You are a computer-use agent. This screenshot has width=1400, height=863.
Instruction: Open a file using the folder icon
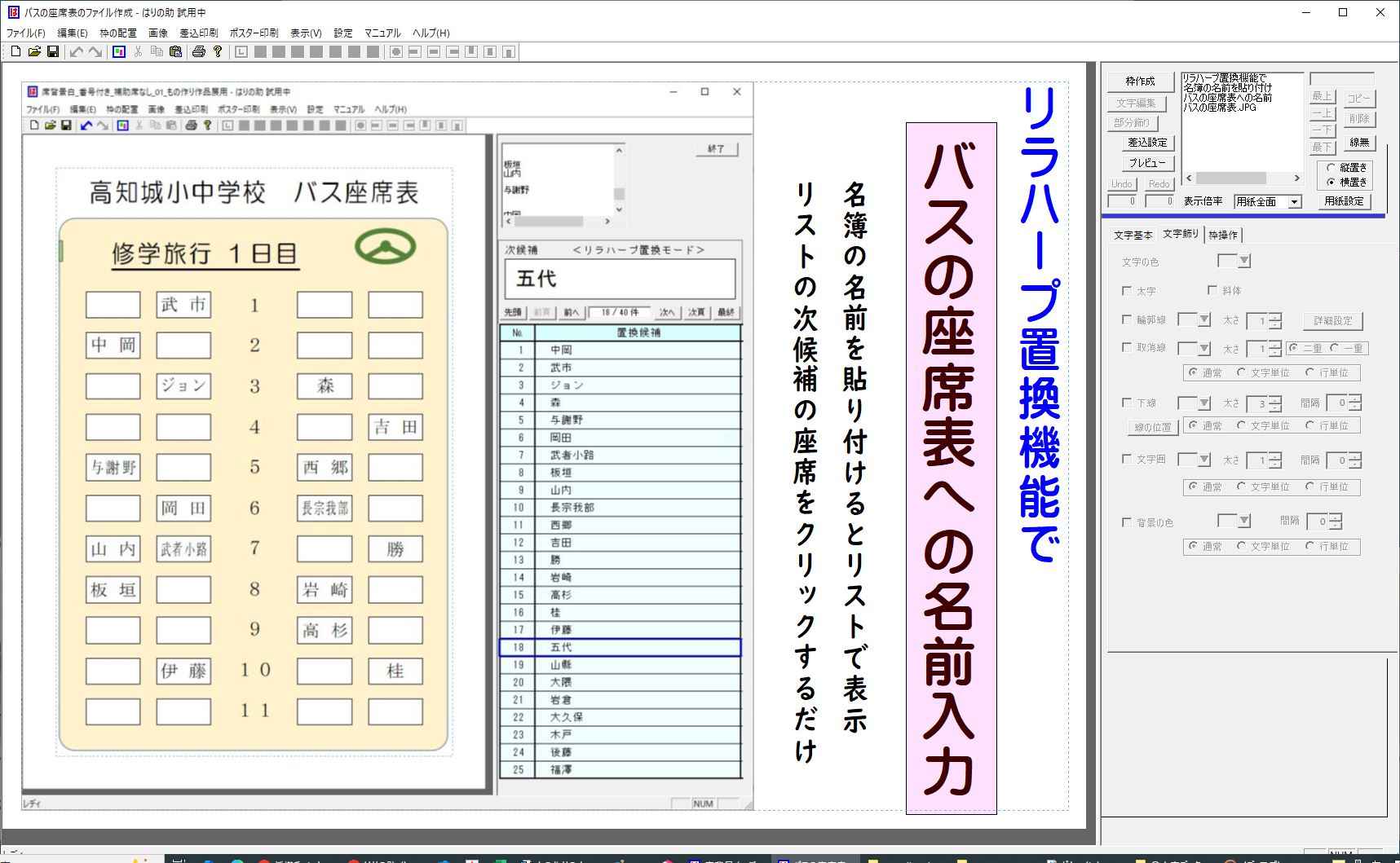pos(34,52)
